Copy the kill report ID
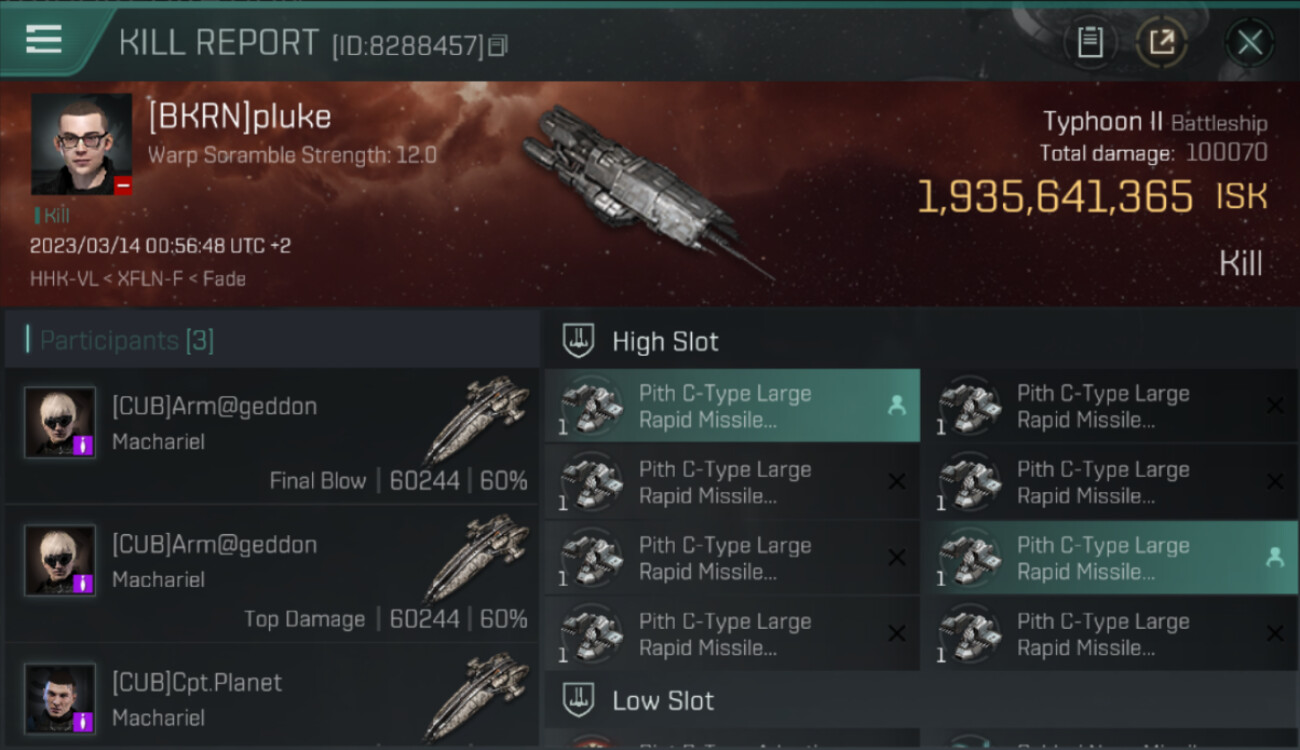This screenshot has width=1300, height=750. pyautogui.click(x=498, y=45)
